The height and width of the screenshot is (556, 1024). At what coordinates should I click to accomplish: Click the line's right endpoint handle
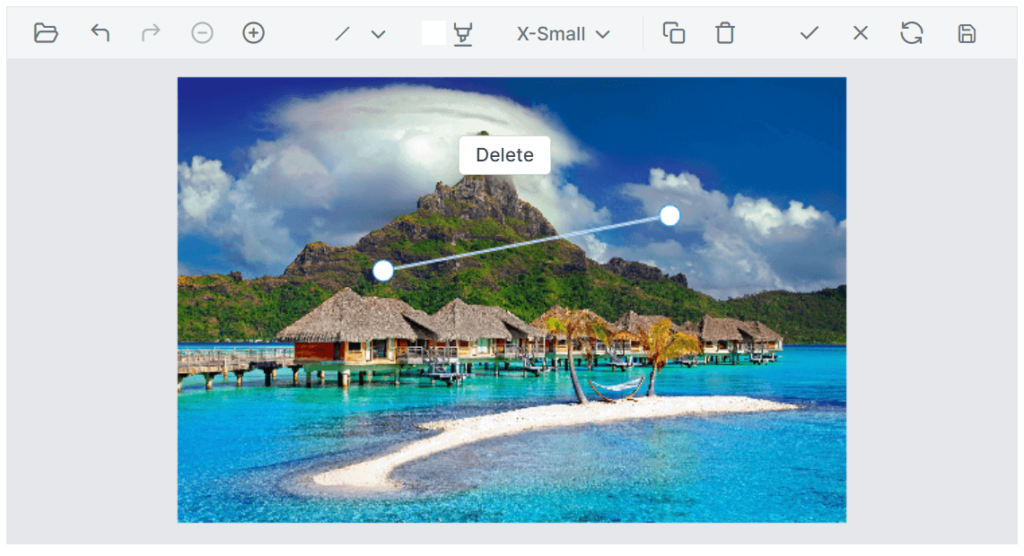coord(669,215)
